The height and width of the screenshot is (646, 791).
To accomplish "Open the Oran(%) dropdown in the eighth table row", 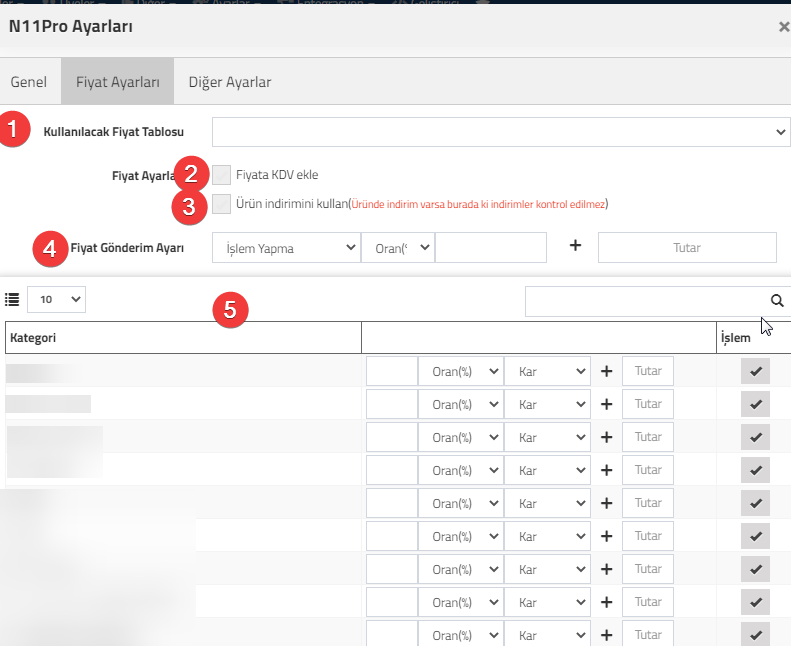I will (x=461, y=602).
